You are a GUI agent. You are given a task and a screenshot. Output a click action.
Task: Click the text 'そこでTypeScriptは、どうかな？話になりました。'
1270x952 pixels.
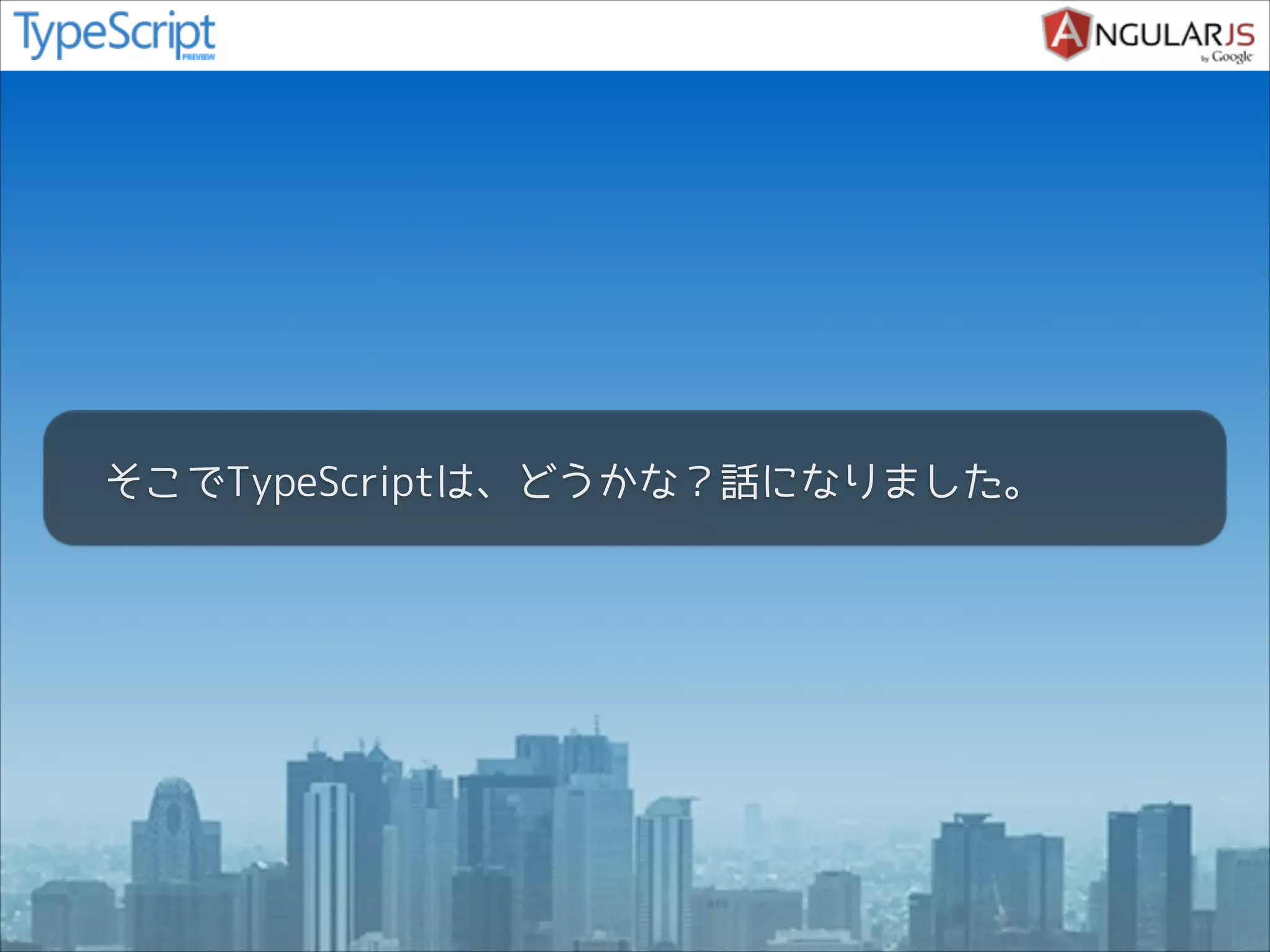click(x=564, y=482)
